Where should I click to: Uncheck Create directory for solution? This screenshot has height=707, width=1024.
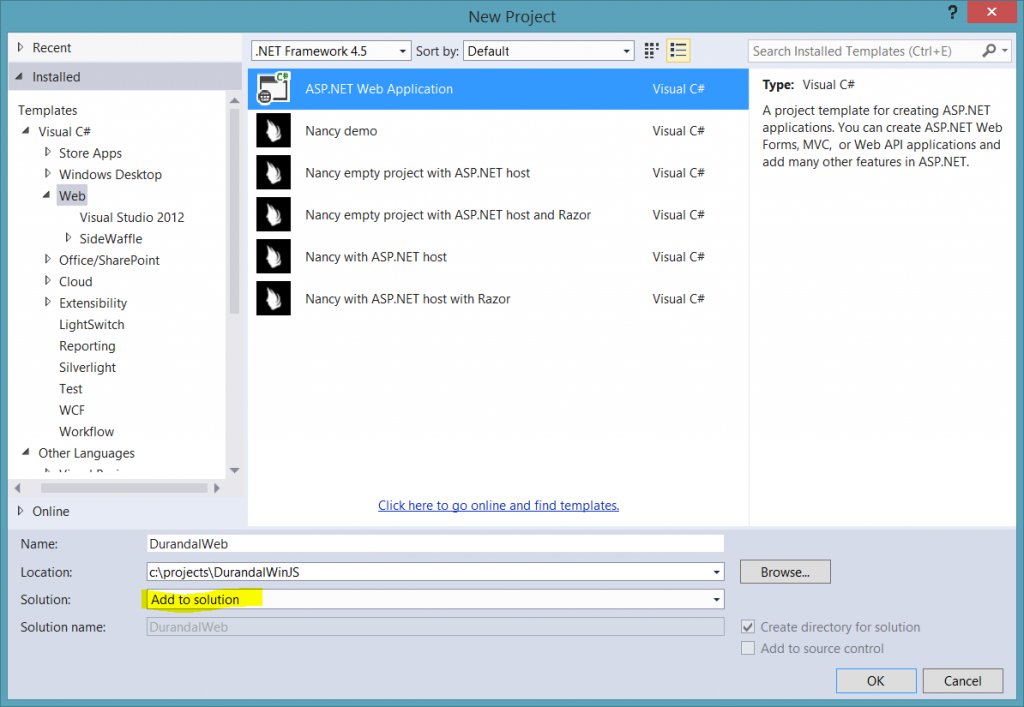748,627
